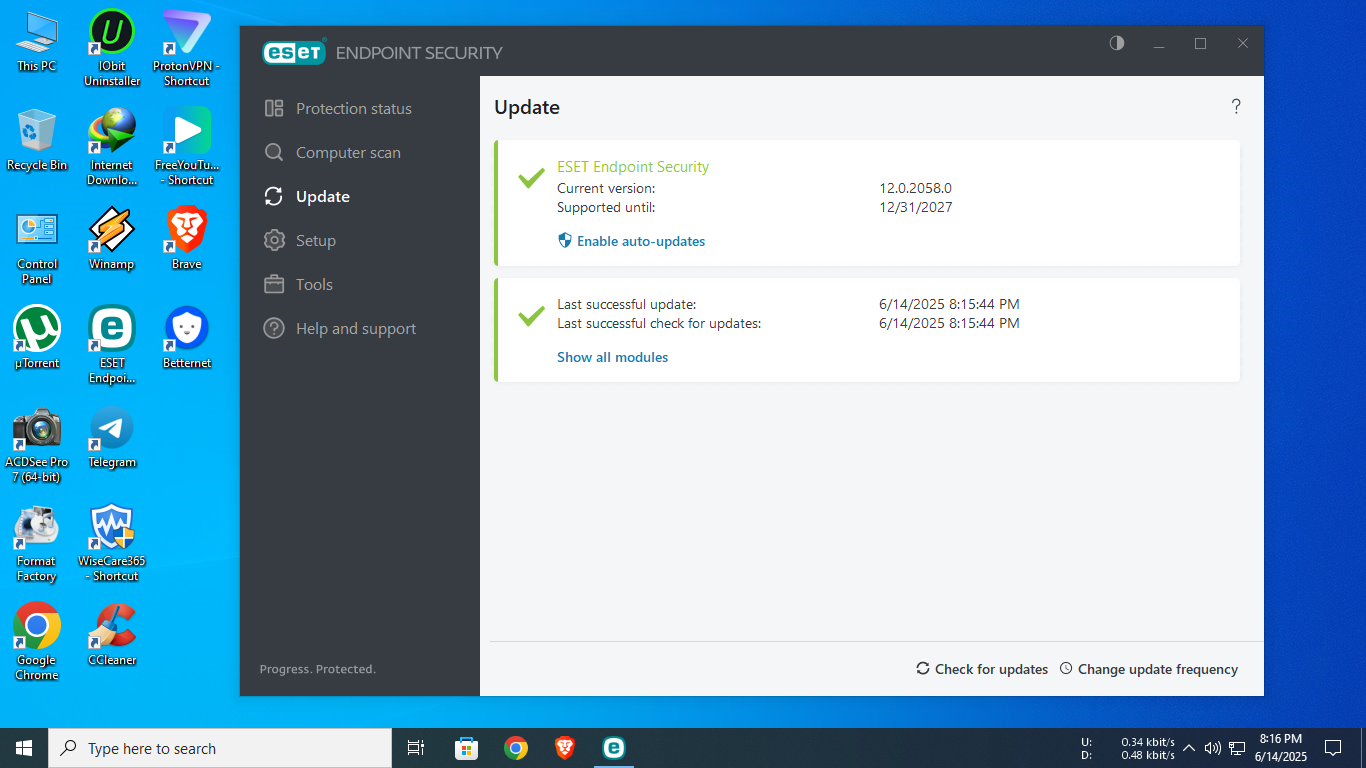1366x768 pixels.
Task: Select Telegram desktop icon
Action: (x=112, y=438)
